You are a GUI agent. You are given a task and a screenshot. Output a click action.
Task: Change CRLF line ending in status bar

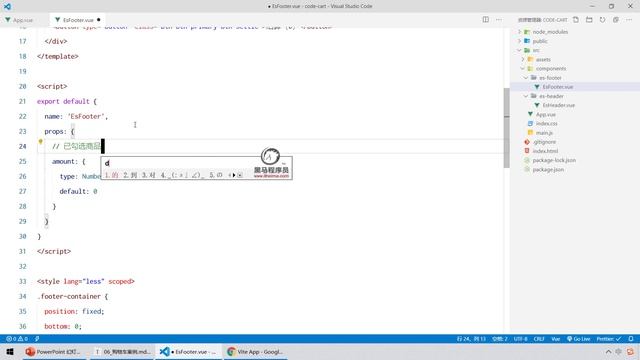539,339
